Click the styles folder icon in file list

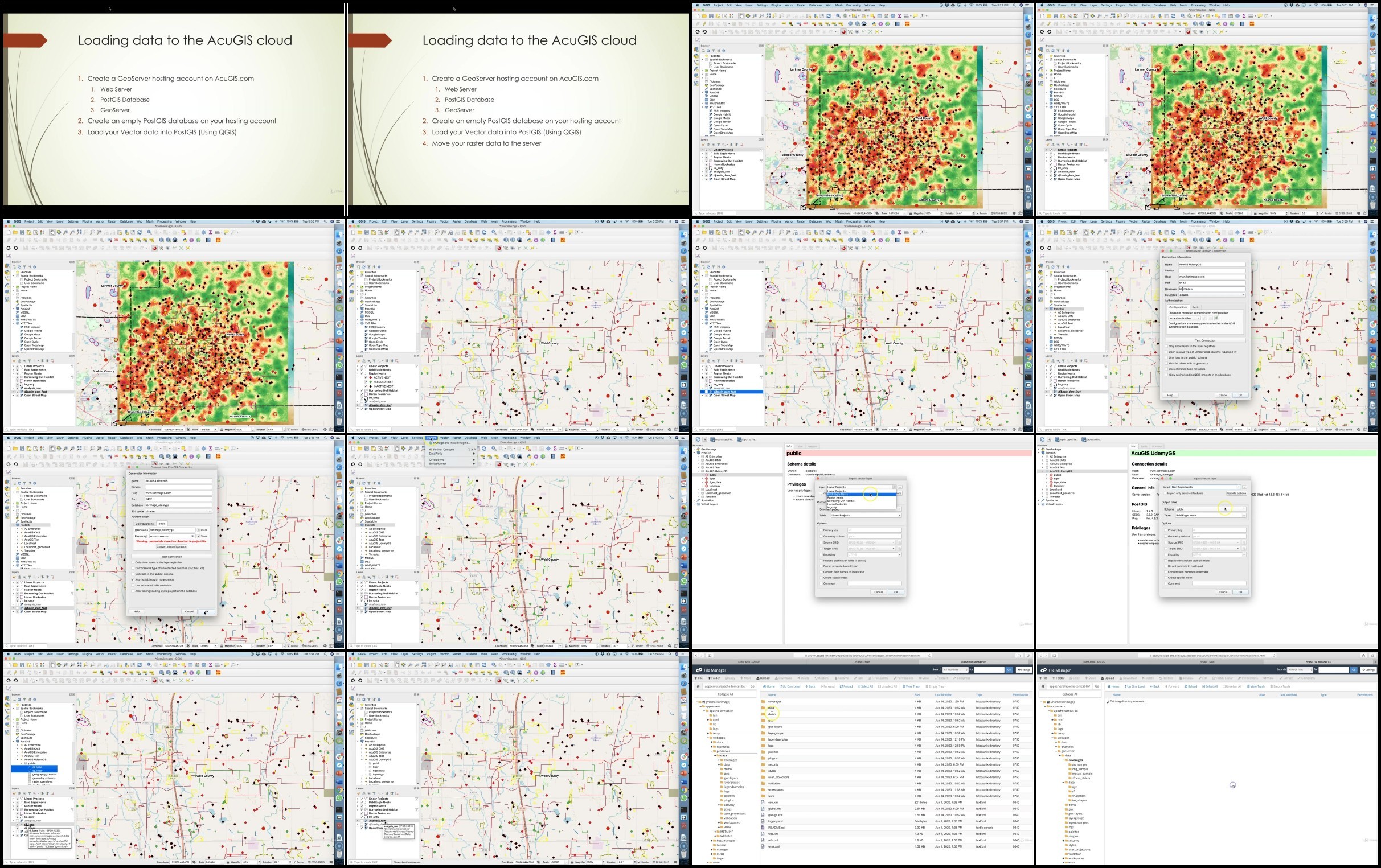pos(763,771)
